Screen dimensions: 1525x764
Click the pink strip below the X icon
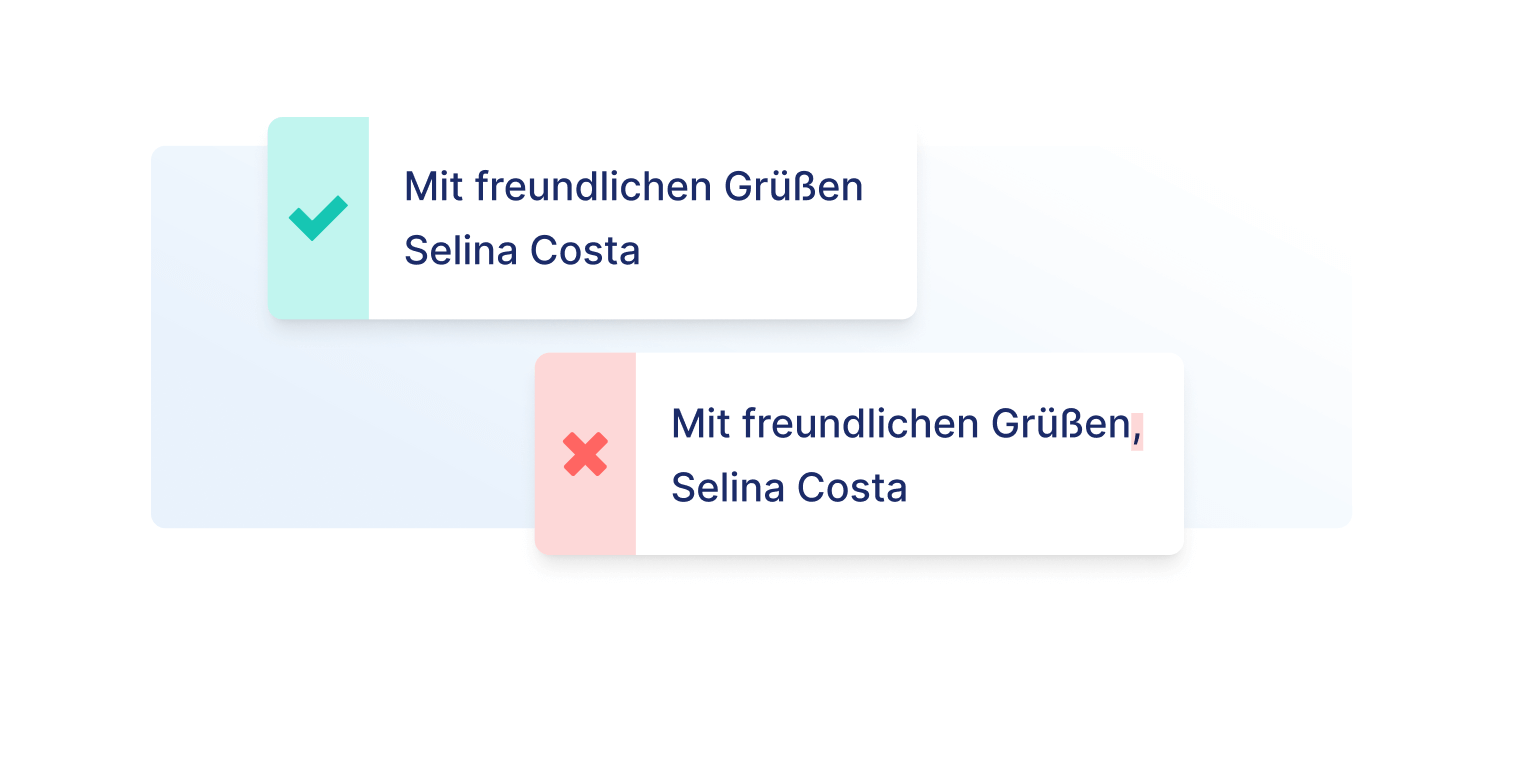tap(585, 520)
